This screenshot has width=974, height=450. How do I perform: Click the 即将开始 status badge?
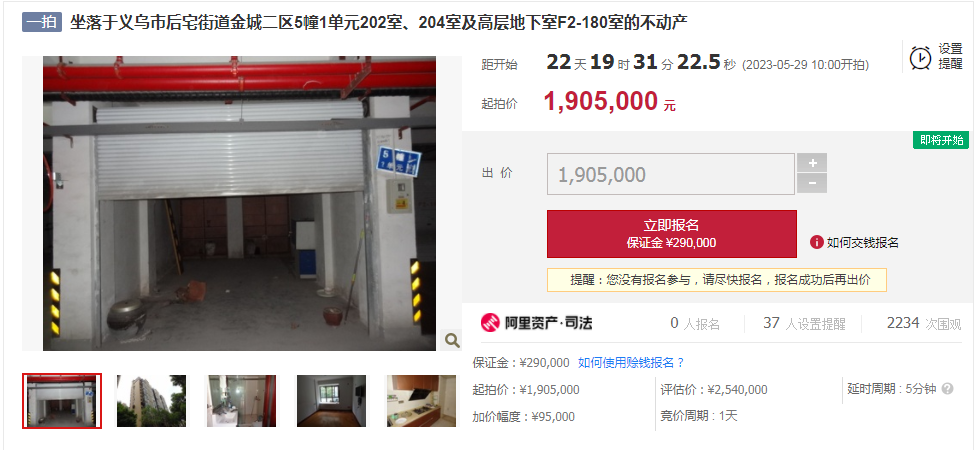tap(941, 140)
